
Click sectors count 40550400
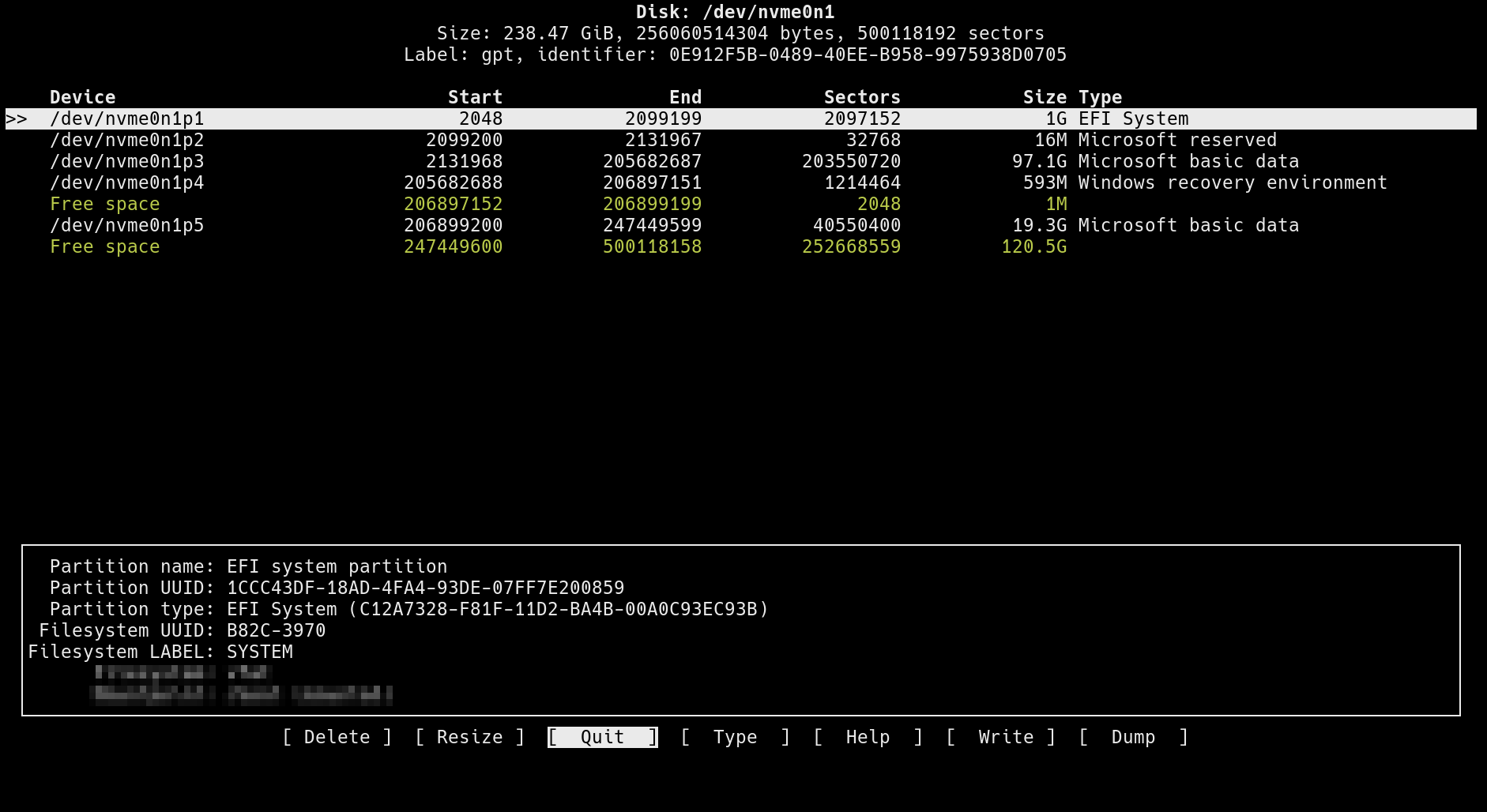tap(856, 225)
